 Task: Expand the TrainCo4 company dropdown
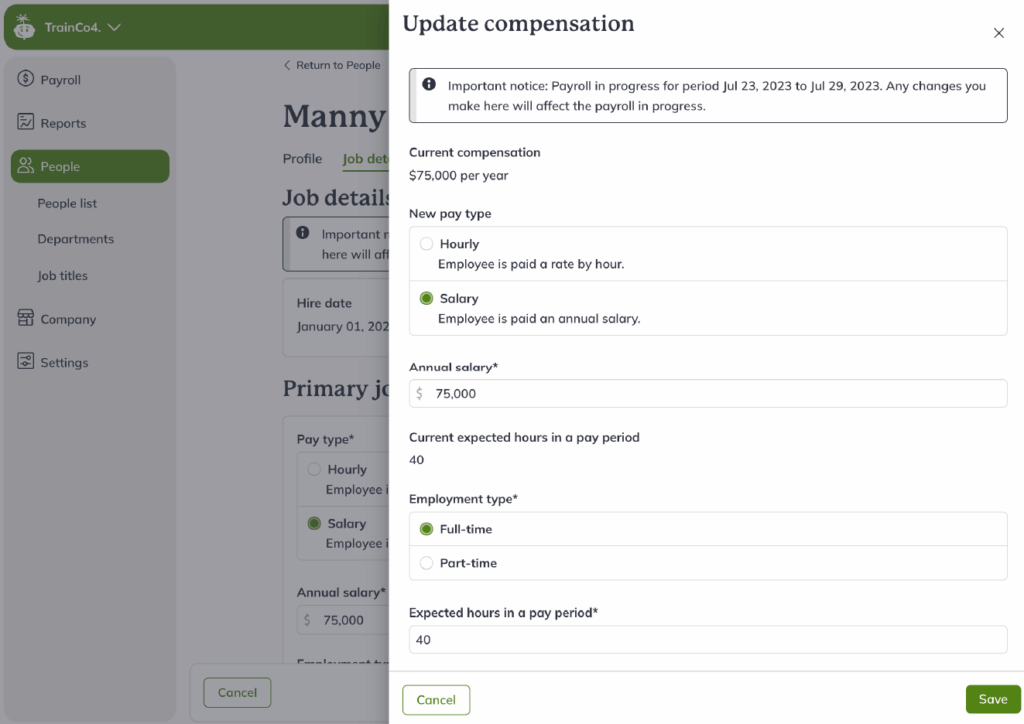click(x=114, y=27)
